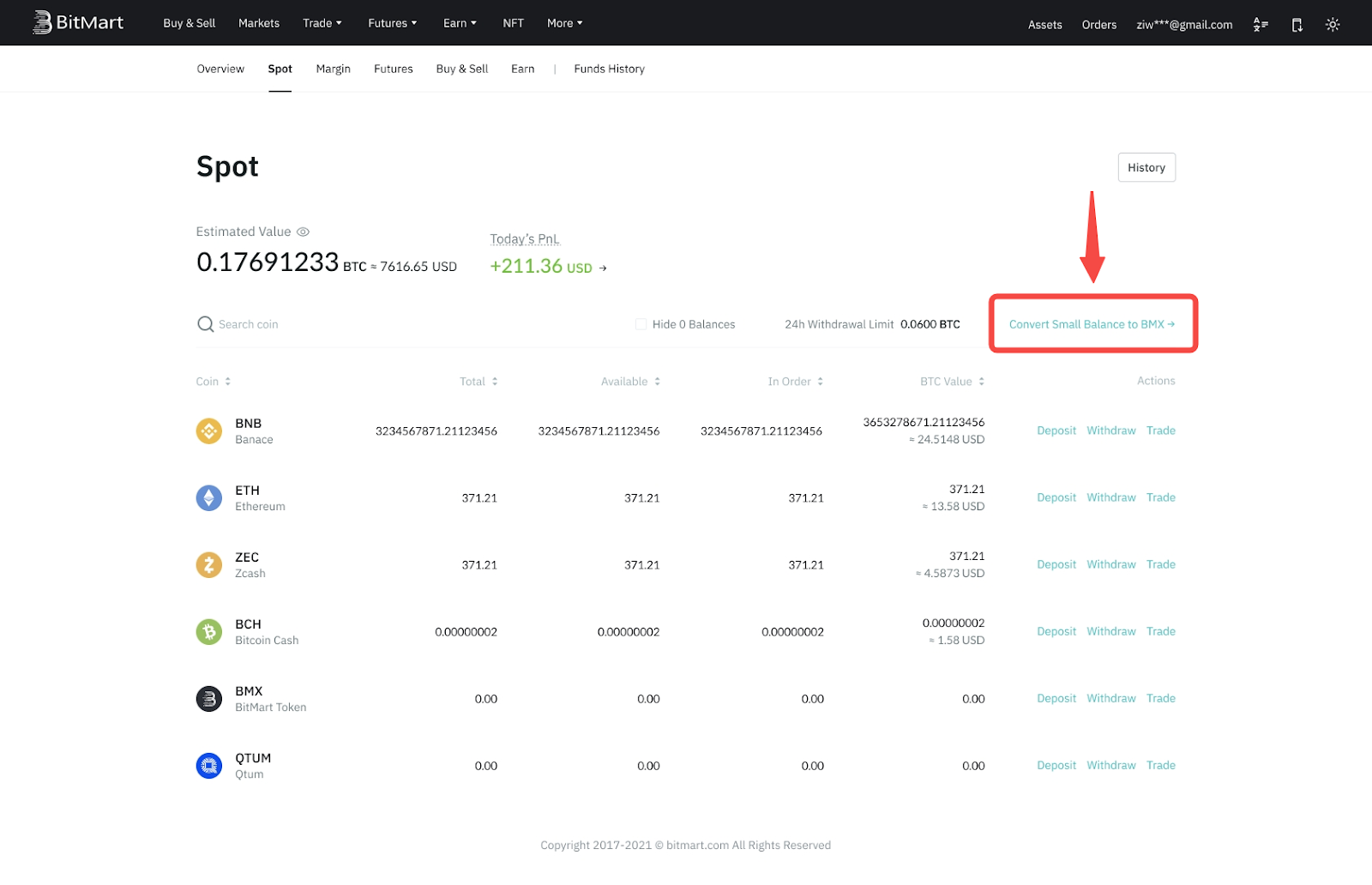This screenshot has height=885, width=1372.
Task: Toggle light theme sun icon
Action: 1333,25
